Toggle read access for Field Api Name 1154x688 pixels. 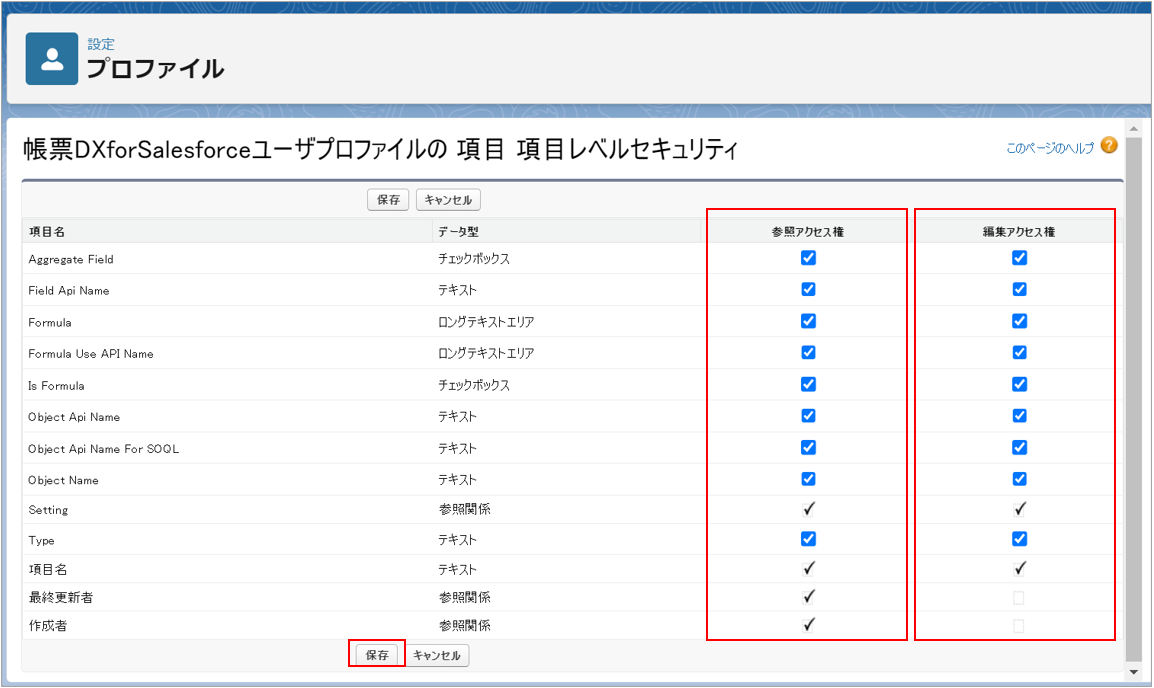[x=808, y=290]
